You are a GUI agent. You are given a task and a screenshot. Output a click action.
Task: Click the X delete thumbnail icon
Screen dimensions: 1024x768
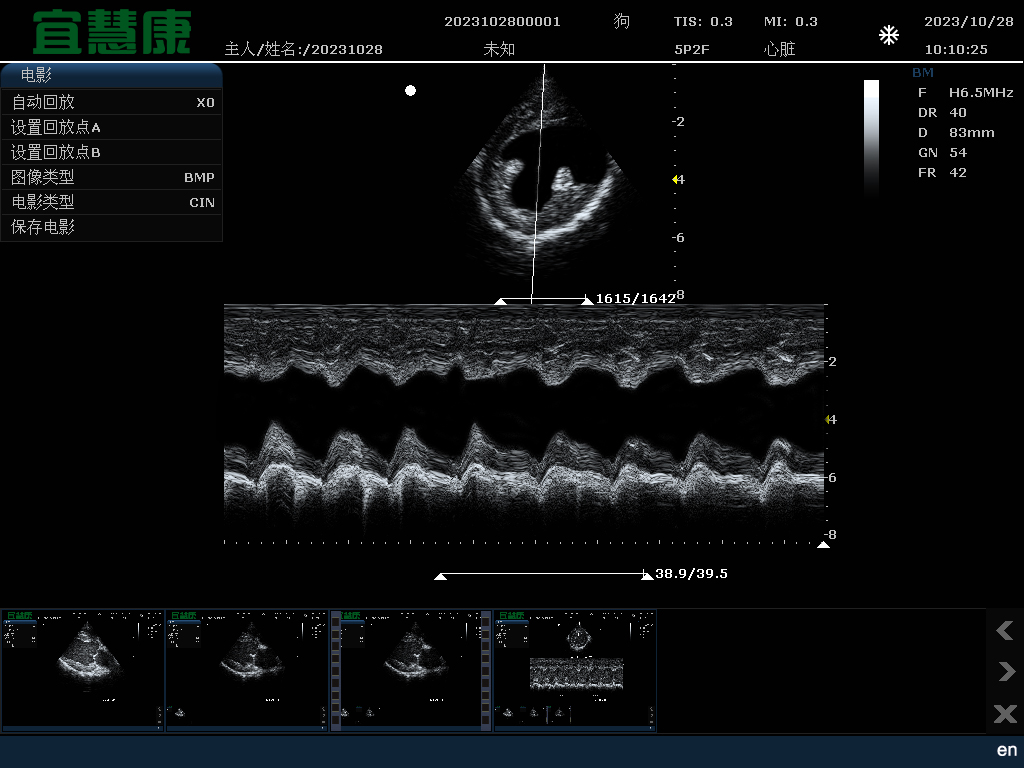(x=1004, y=713)
